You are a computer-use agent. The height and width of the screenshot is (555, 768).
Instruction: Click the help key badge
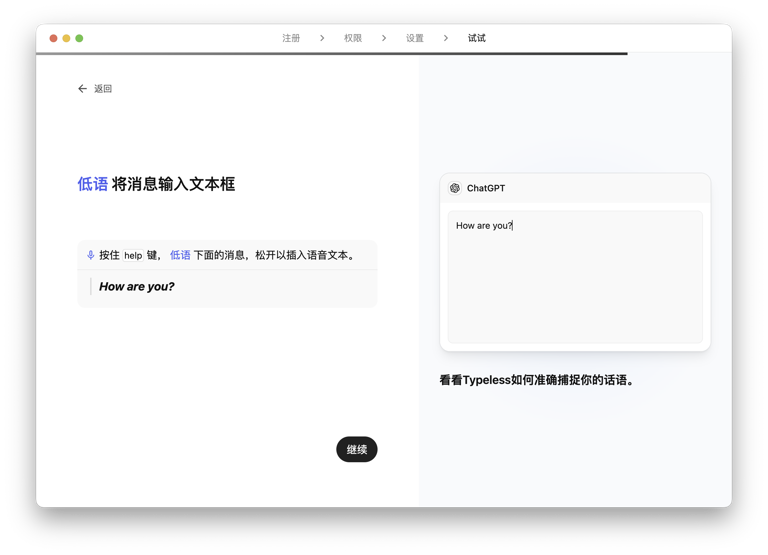coord(133,256)
